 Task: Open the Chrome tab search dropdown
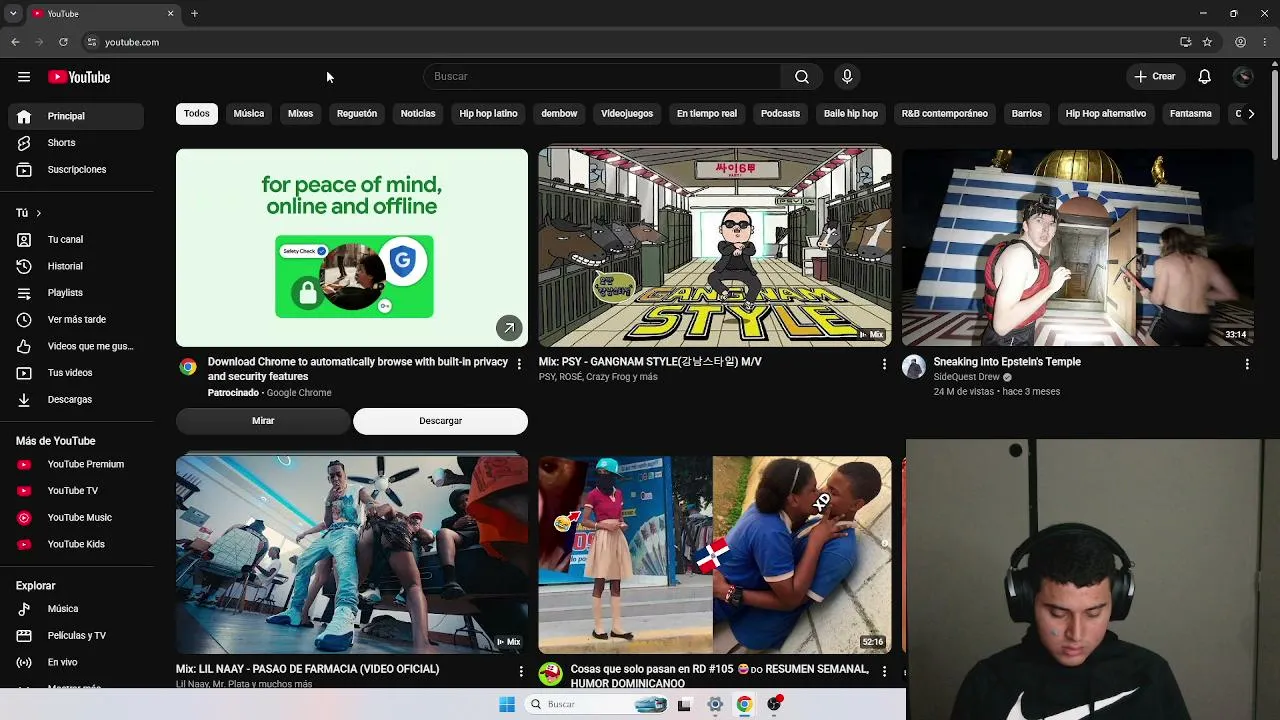(x=13, y=14)
